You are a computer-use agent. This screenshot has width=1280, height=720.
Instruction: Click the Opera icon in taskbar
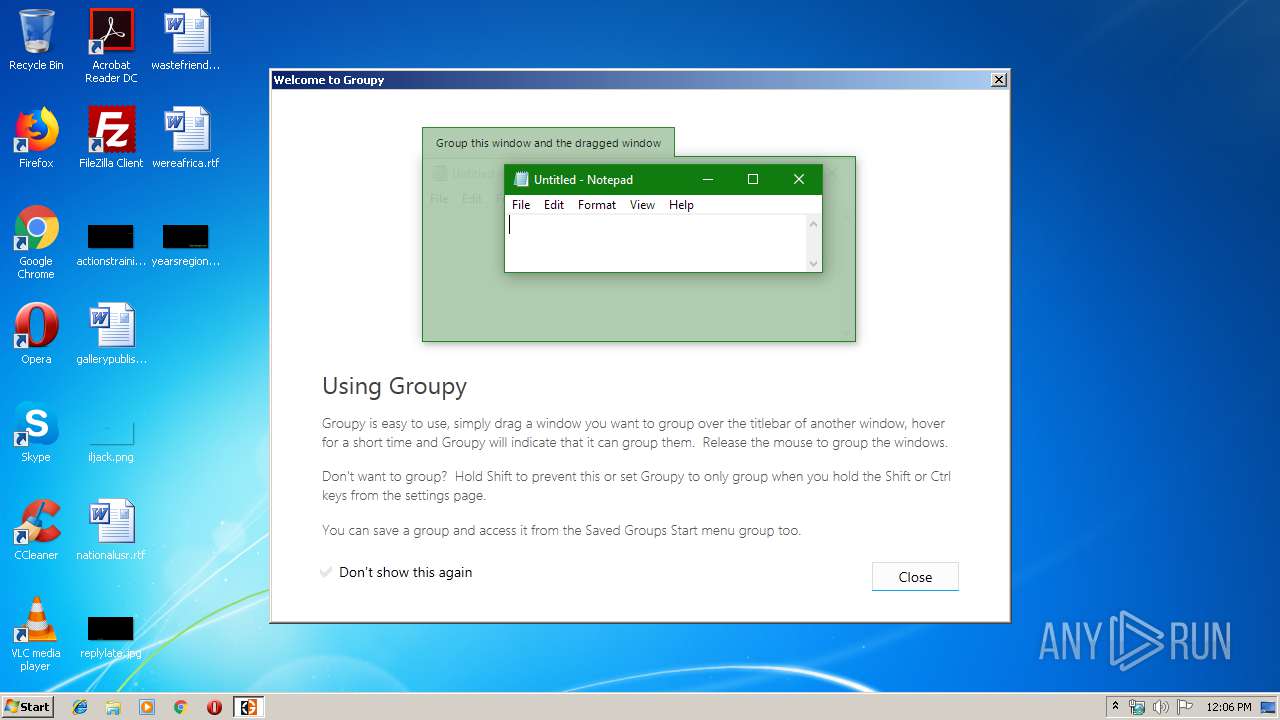pos(214,707)
